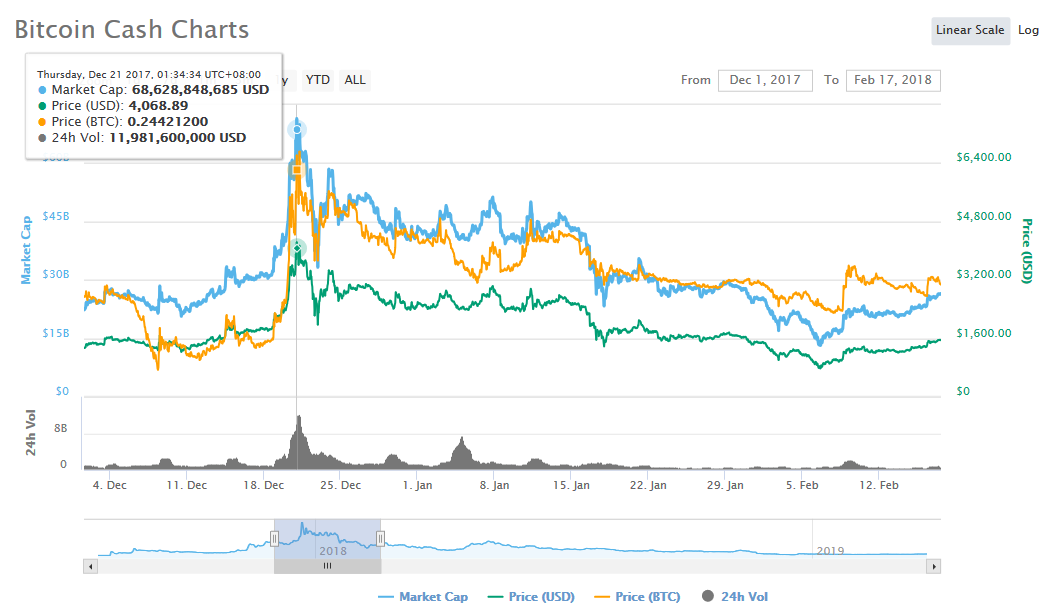This screenshot has width=1041, height=607.
Task: Edit the To date field
Action: click(893, 80)
